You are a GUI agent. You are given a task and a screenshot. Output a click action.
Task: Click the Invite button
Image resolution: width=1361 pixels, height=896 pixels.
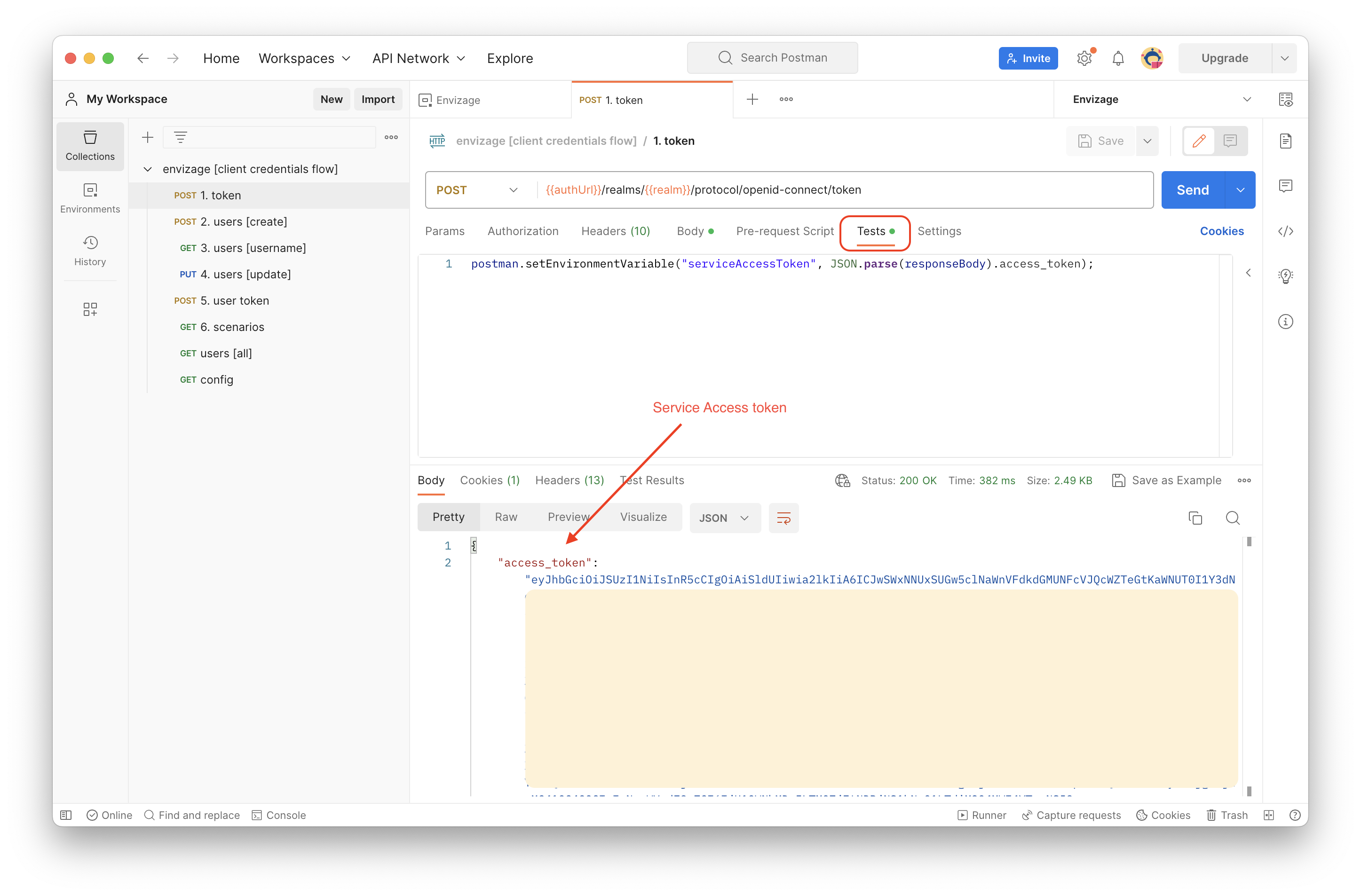tap(1028, 58)
